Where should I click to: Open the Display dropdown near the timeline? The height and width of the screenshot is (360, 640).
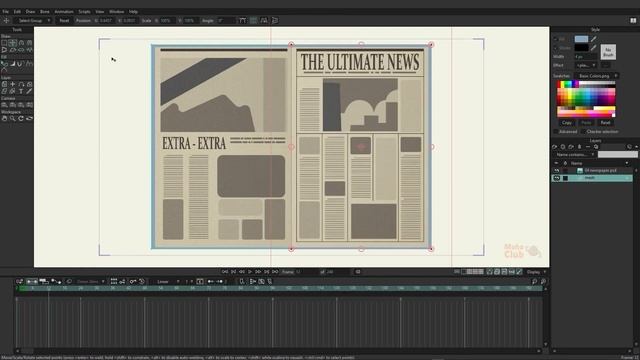tap(536, 272)
